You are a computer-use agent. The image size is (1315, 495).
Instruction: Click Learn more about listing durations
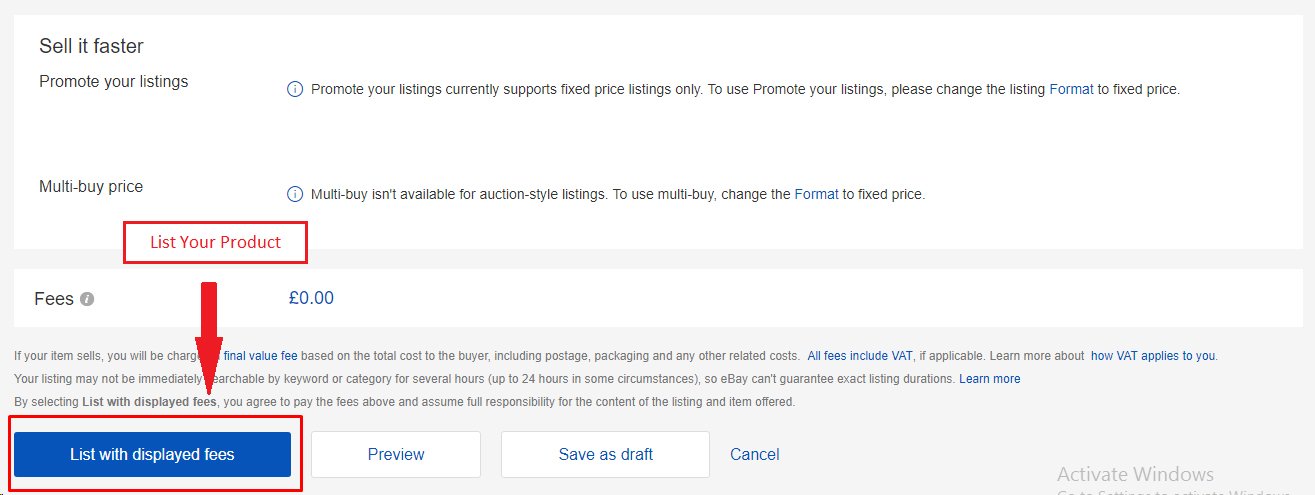click(990, 379)
